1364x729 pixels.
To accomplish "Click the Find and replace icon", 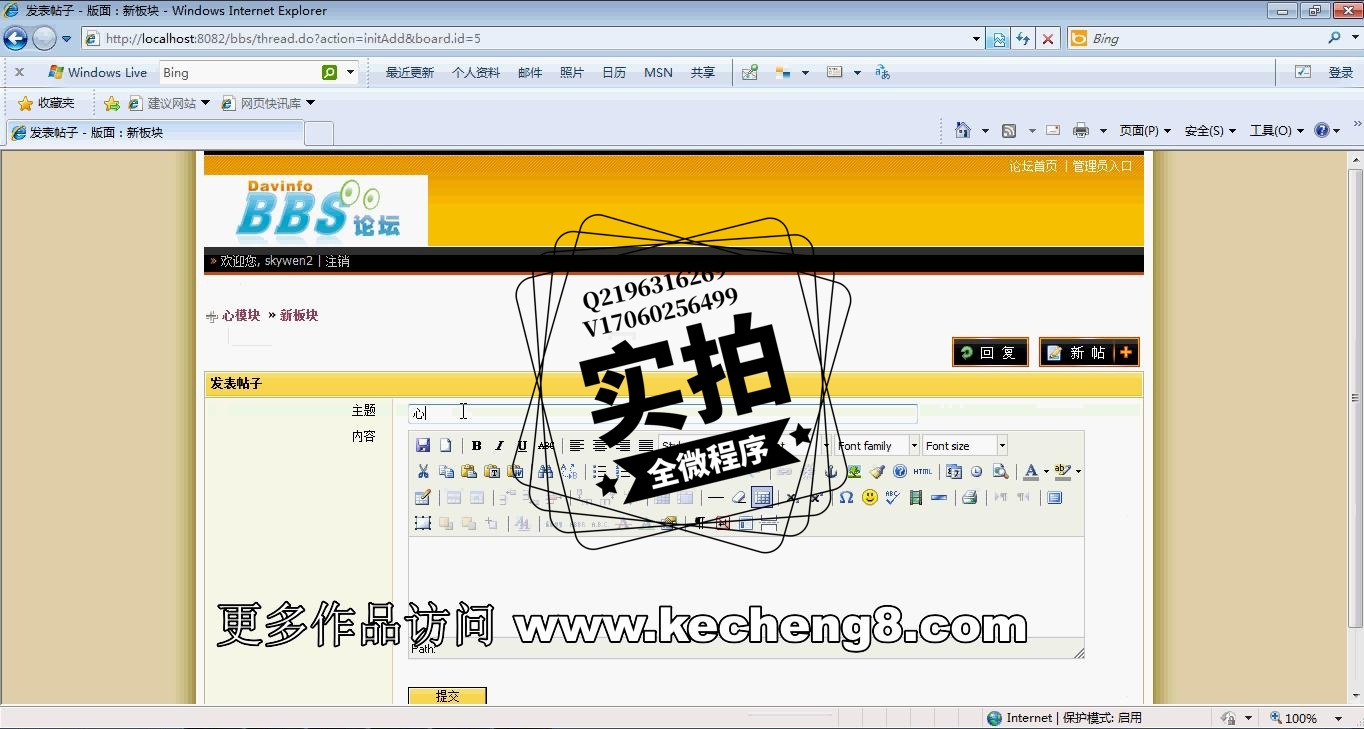I will tap(568, 472).
